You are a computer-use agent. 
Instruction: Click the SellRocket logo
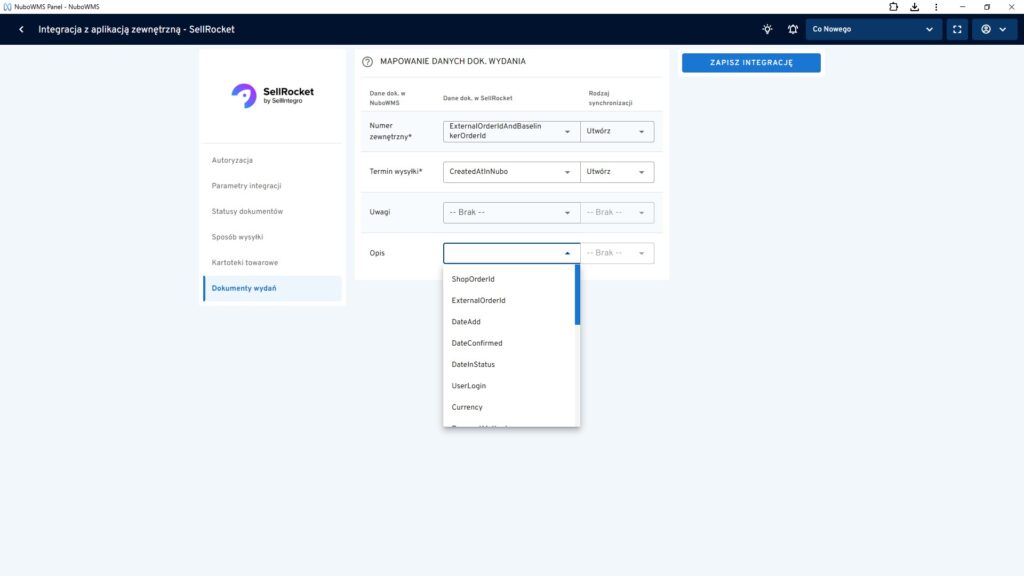272,95
